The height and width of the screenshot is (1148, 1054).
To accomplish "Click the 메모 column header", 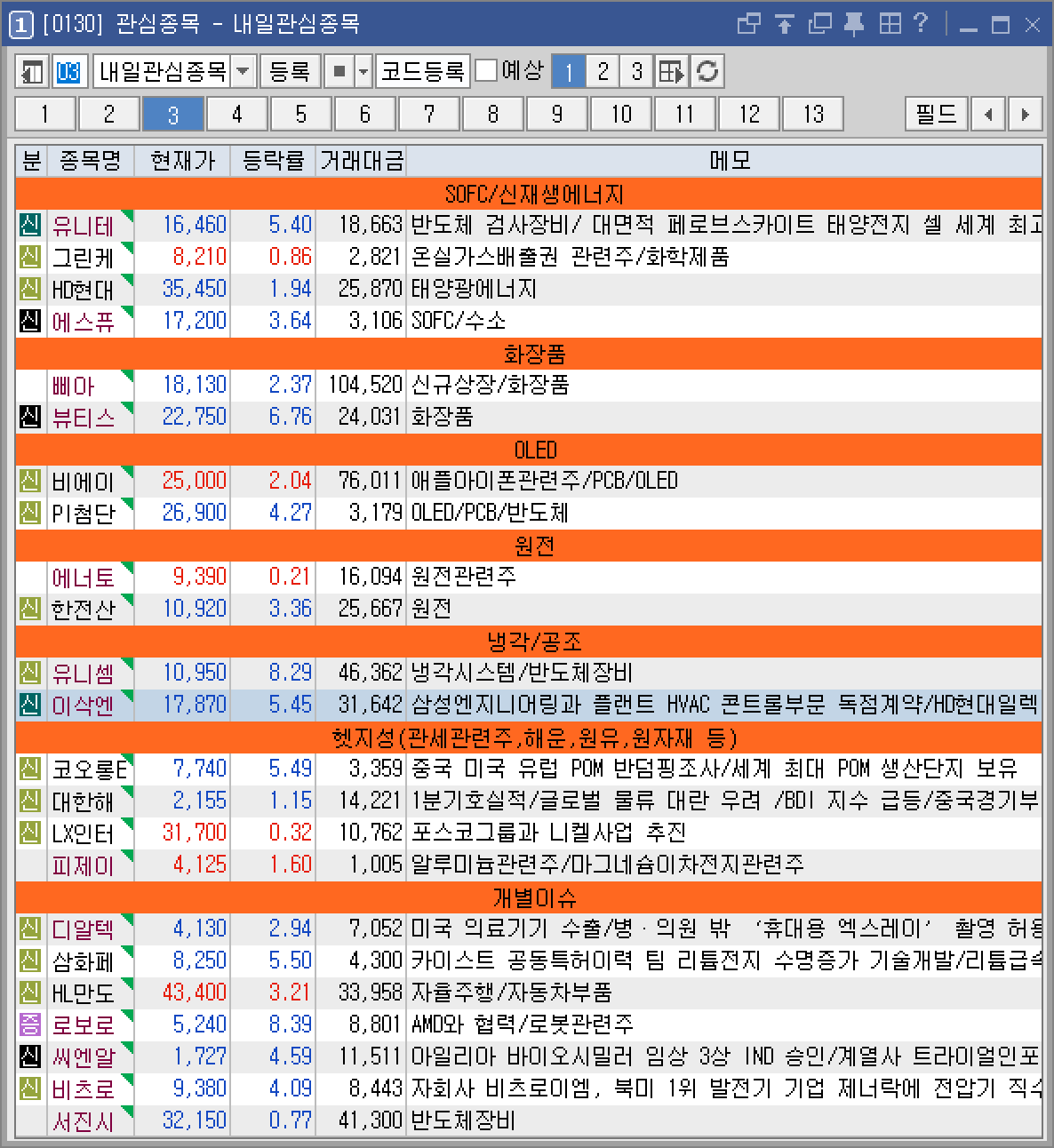I will pyautogui.click(x=724, y=161).
